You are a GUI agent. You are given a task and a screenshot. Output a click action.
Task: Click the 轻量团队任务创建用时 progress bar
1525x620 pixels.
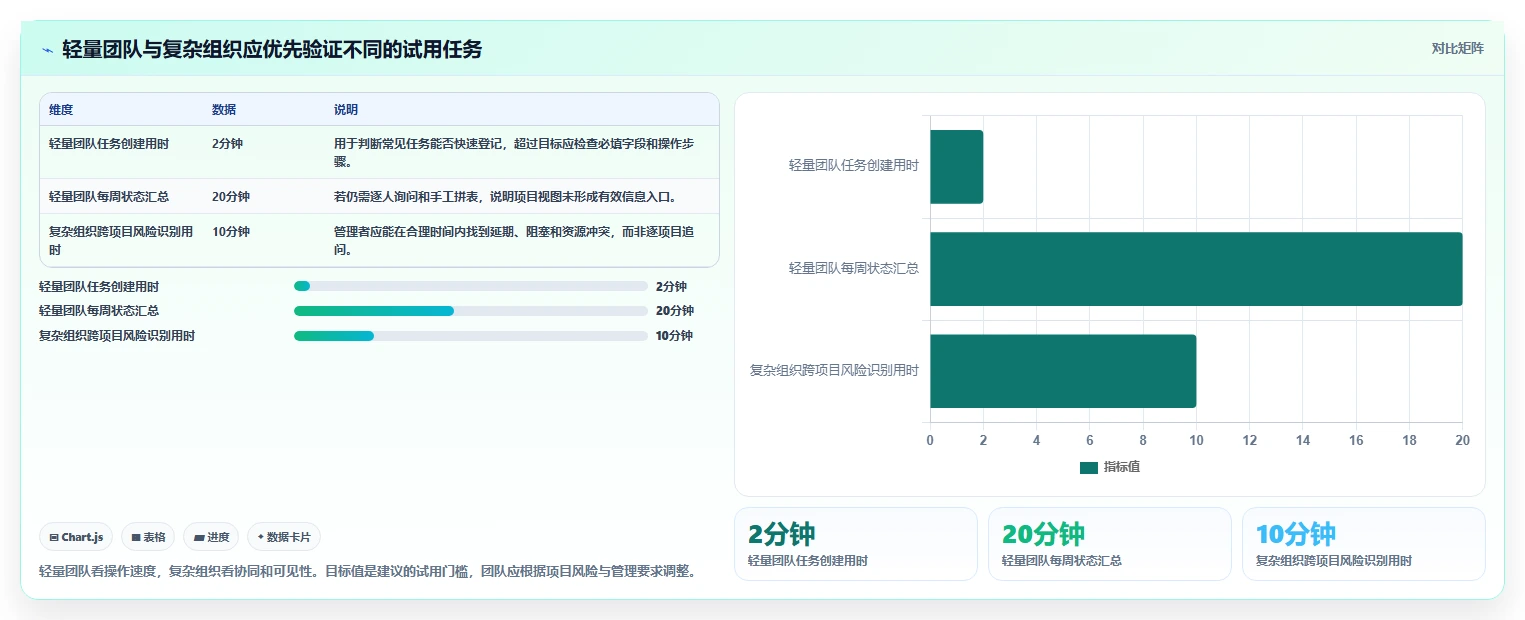click(x=471, y=286)
